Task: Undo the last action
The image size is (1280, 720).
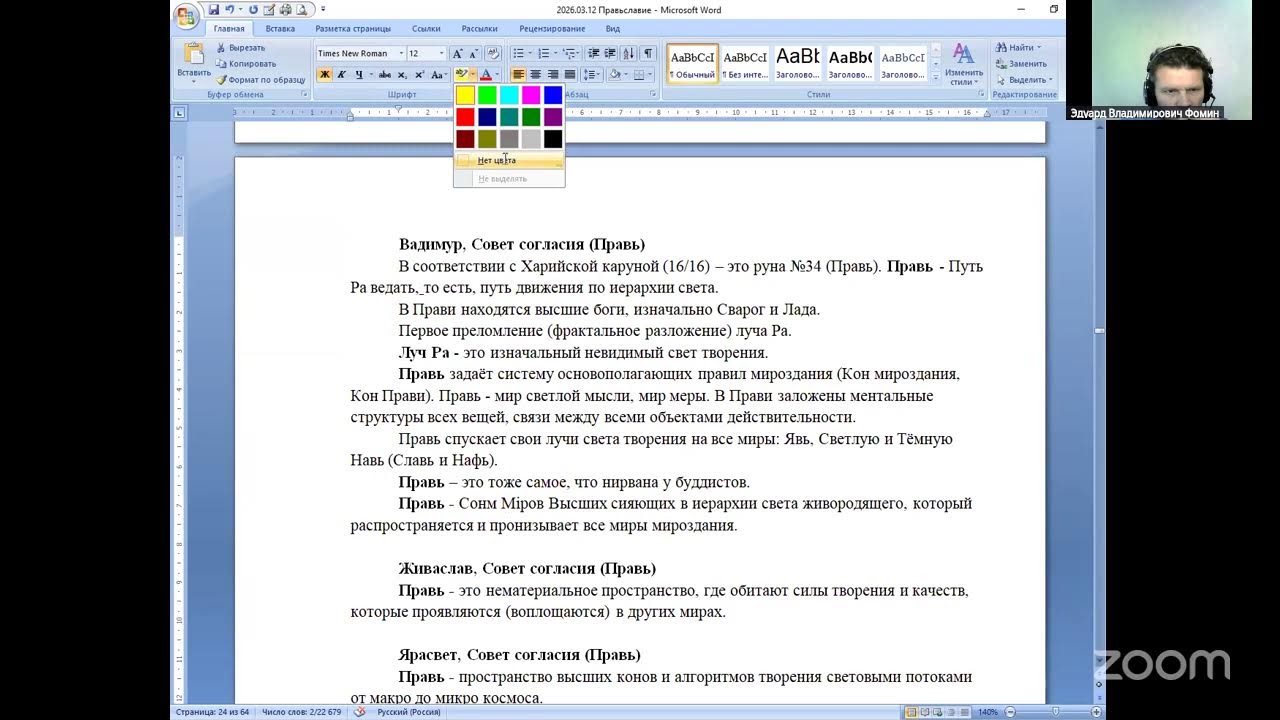Action: (x=229, y=10)
